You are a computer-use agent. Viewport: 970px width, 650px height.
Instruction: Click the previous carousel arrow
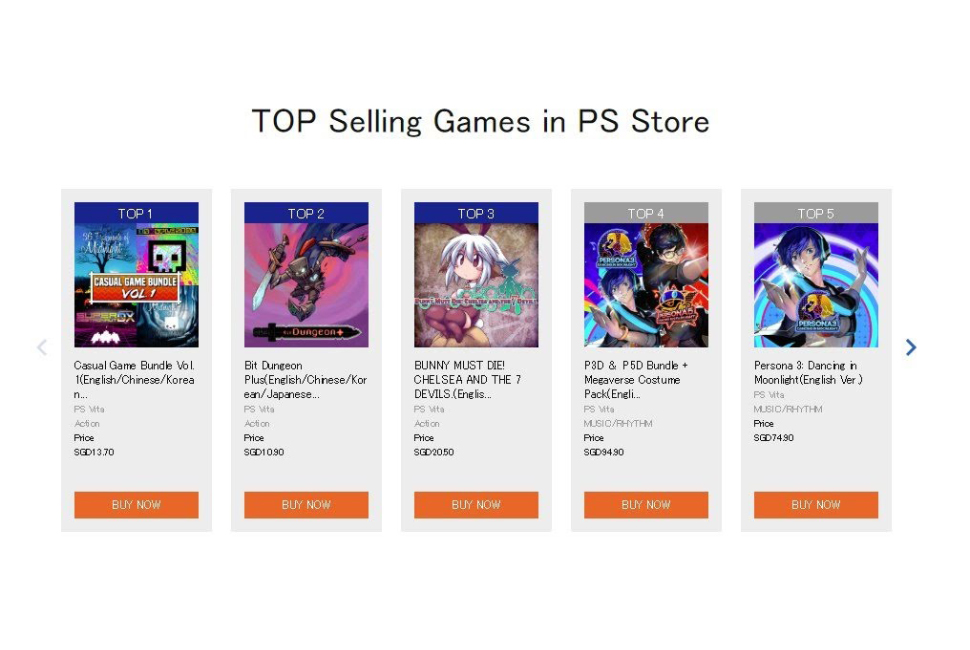pos(42,347)
